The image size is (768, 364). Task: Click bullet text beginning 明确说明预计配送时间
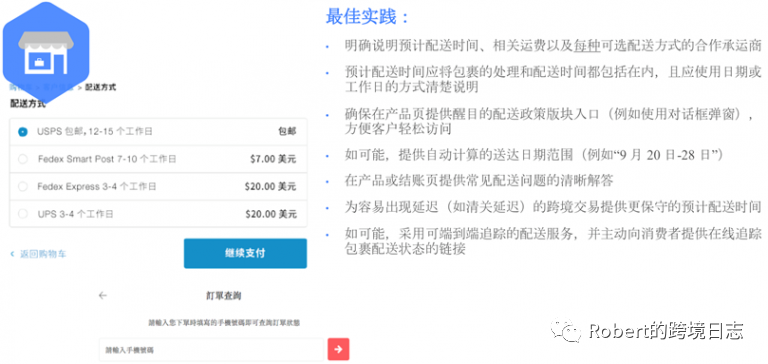pyautogui.click(x=553, y=46)
